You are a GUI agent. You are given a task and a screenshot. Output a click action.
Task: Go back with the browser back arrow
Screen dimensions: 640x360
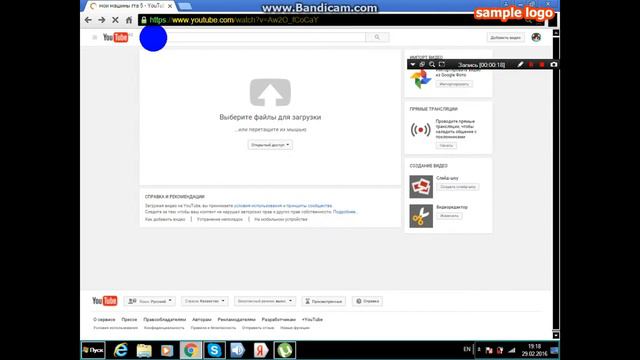(x=88, y=20)
